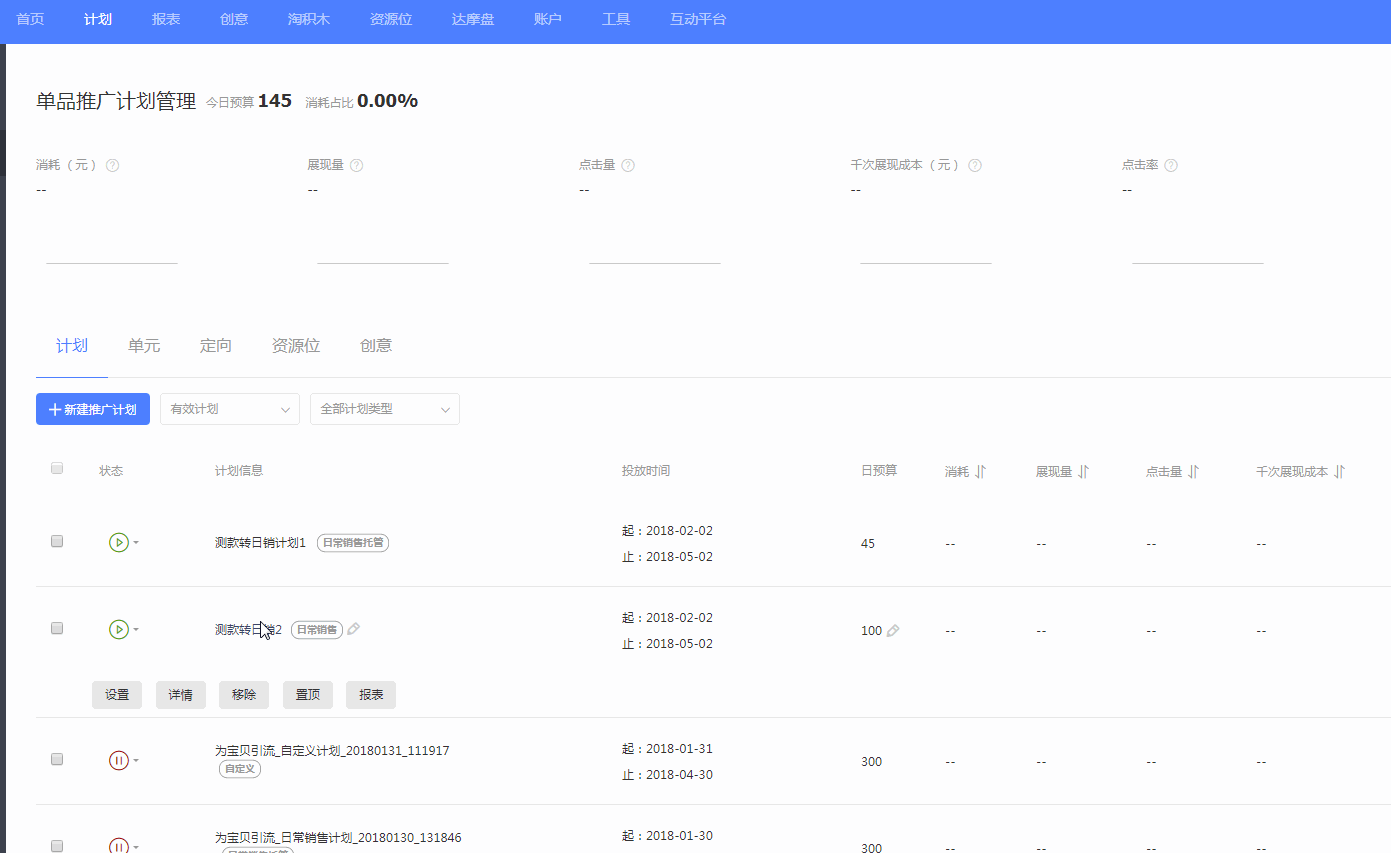Click help icon next to 消耗（元）
This screenshot has height=853, width=1391.
click(112, 165)
